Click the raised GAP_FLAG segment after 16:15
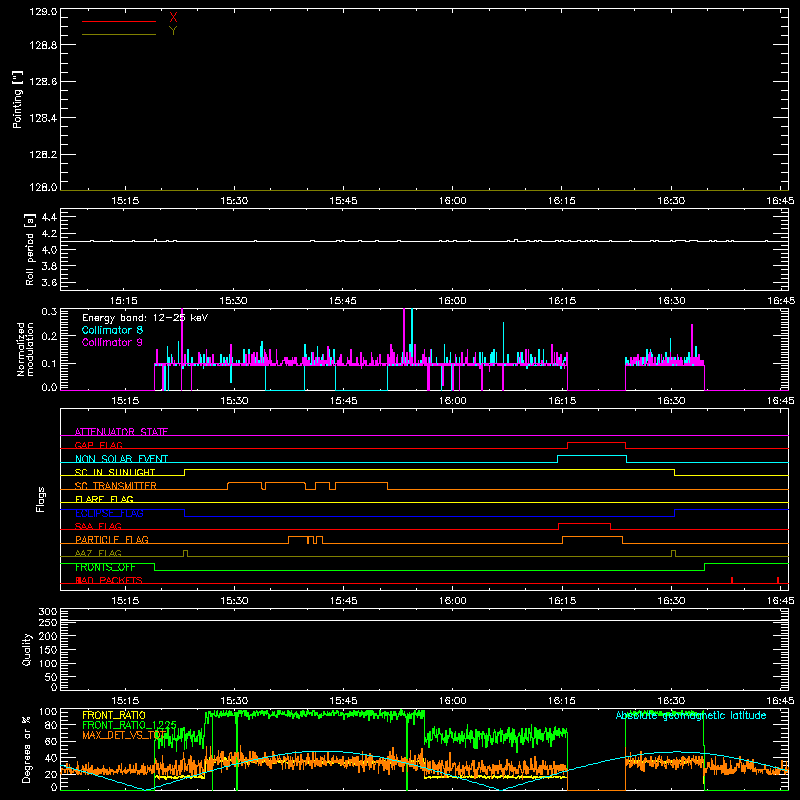The image size is (800, 800). click(x=596, y=442)
